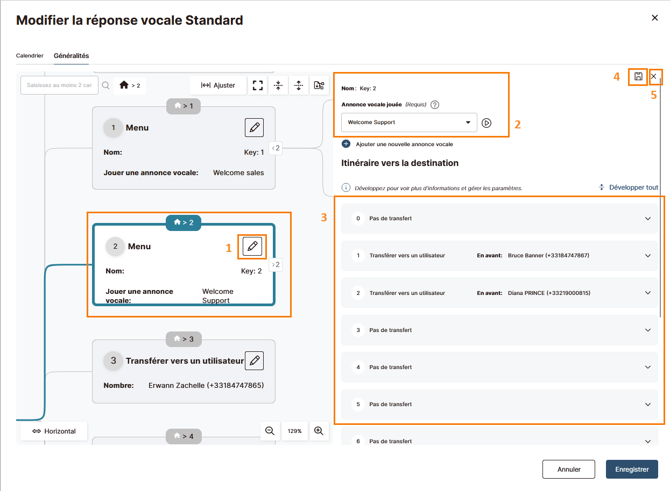670x491 pixels.
Task: Edit the Transférer vers un utilisateur node
Action: click(x=254, y=361)
